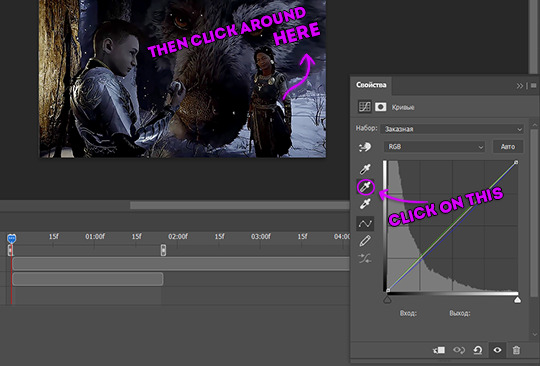
Task: Select the gray point eyedropper
Action: 365,187
